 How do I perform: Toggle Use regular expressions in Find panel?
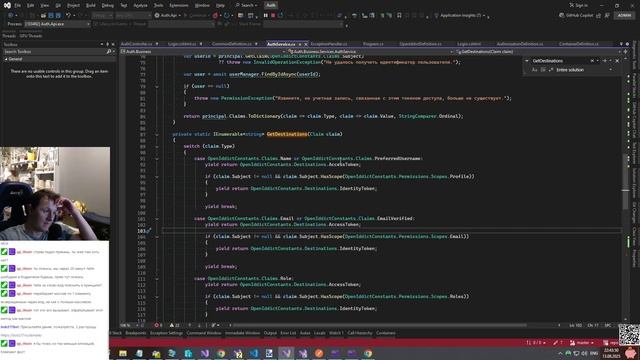click(x=551, y=70)
